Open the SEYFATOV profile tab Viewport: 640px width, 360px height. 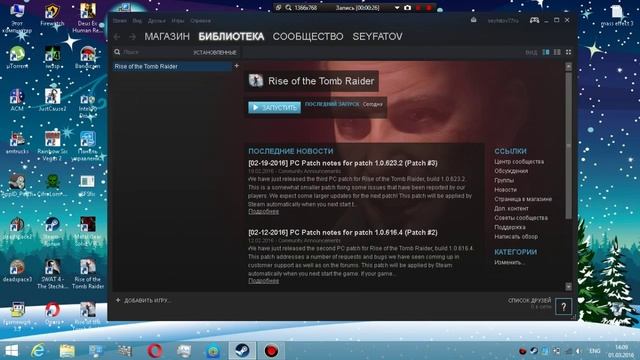pos(378,37)
